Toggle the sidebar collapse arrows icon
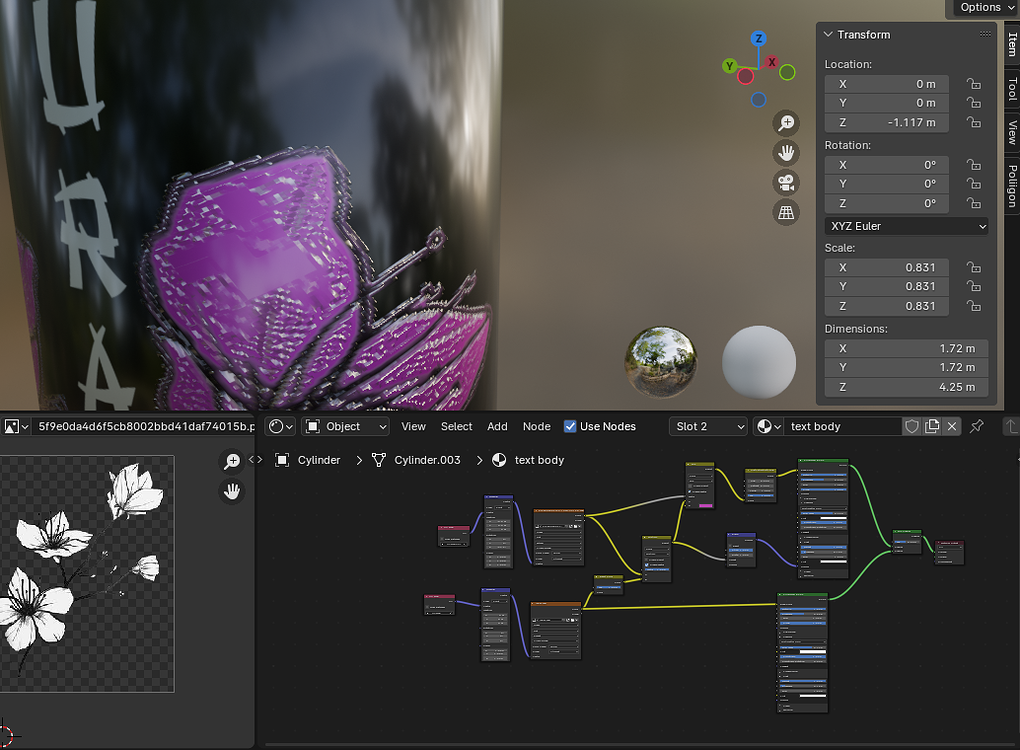Image resolution: width=1020 pixels, height=750 pixels. 256,459
